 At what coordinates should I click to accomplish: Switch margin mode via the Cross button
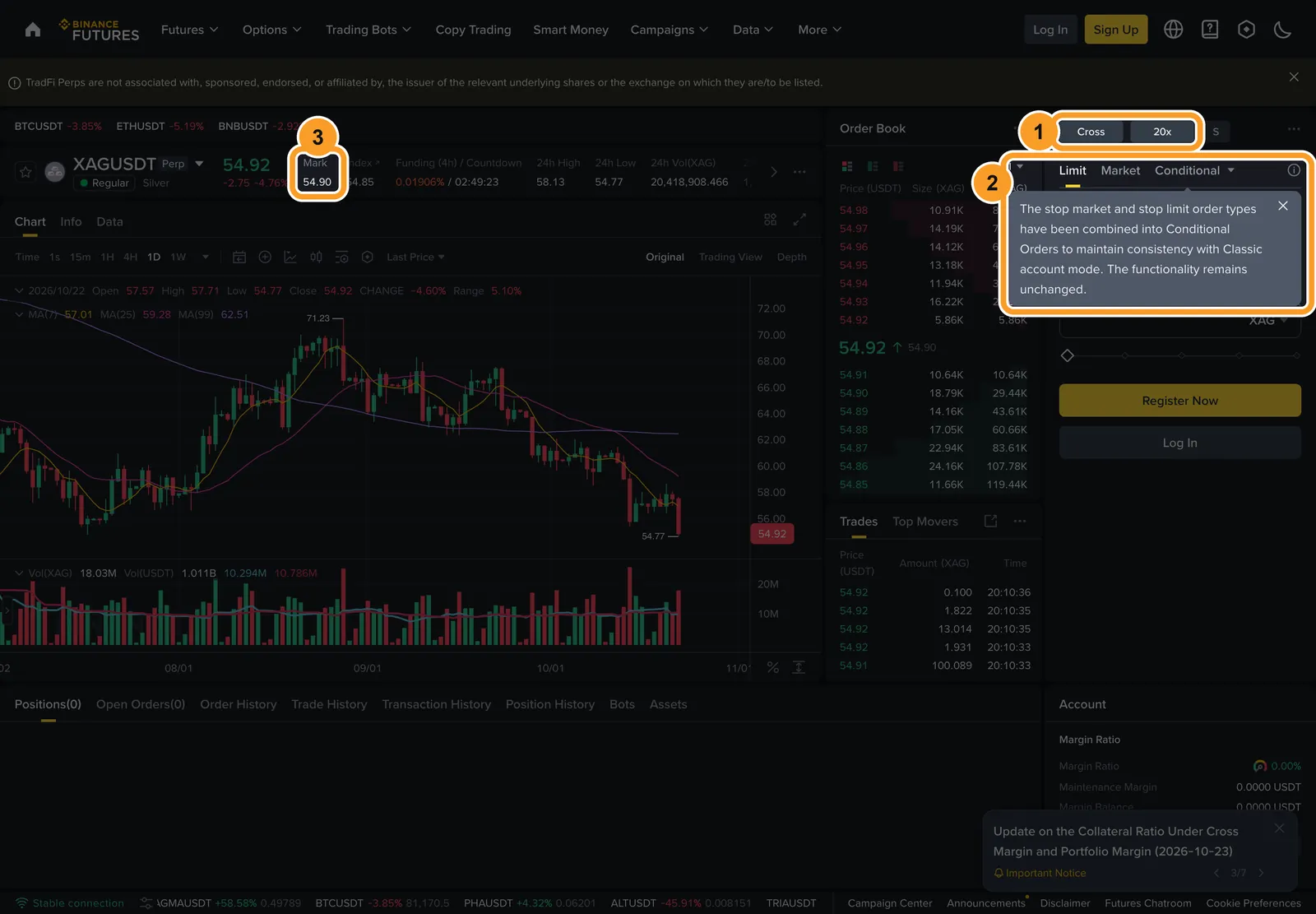pyautogui.click(x=1091, y=132)
